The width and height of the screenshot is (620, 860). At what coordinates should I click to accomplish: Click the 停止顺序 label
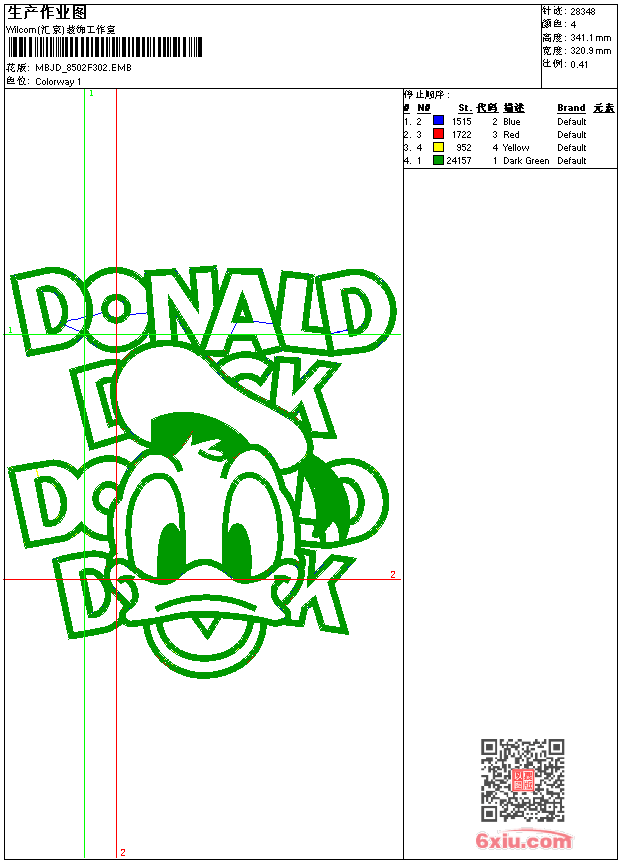pyautogui.click(x=426, y=94)
